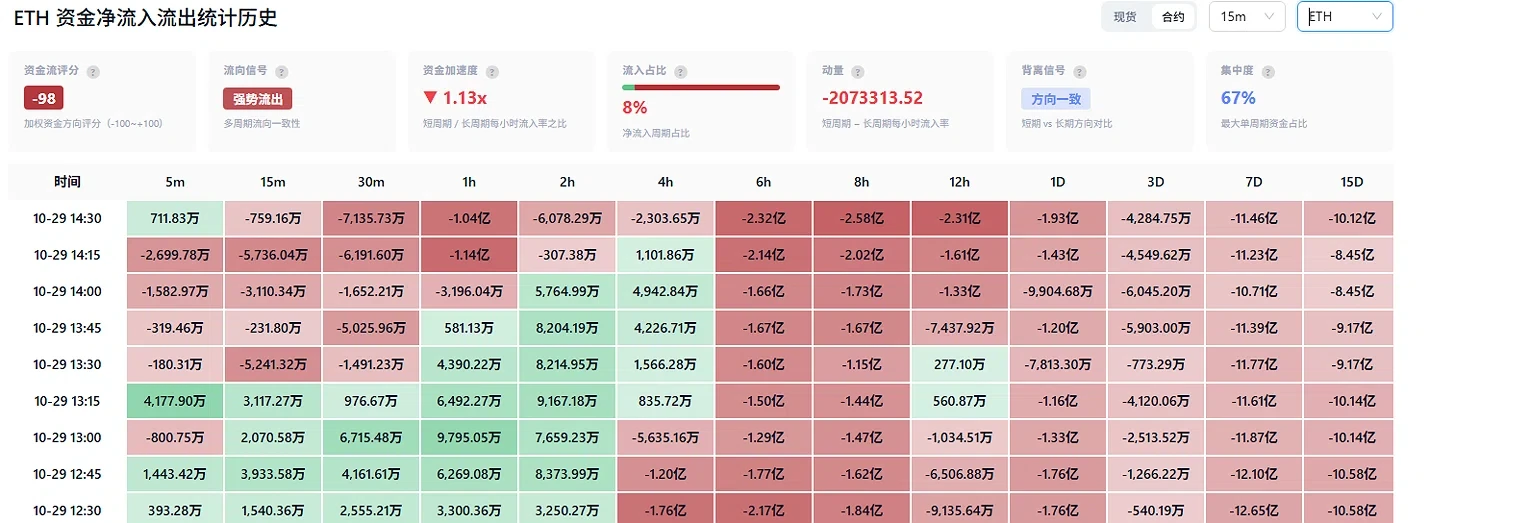Viewport: 1529px width, 523px height.
Task: Click the 67% concentration value
Action: pyautogui.click(x=1238, y=98)
